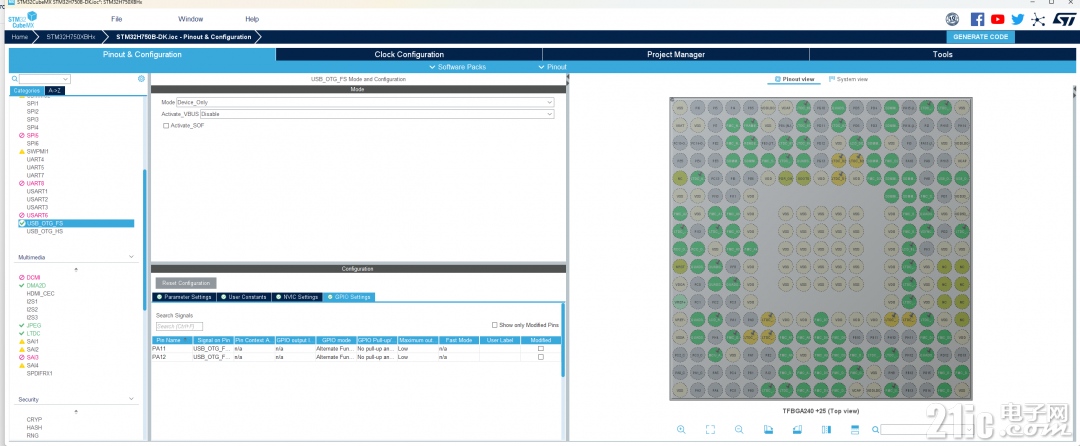
Task: Enable the Activate_SOF checkbox
Action: click(165, 125)
